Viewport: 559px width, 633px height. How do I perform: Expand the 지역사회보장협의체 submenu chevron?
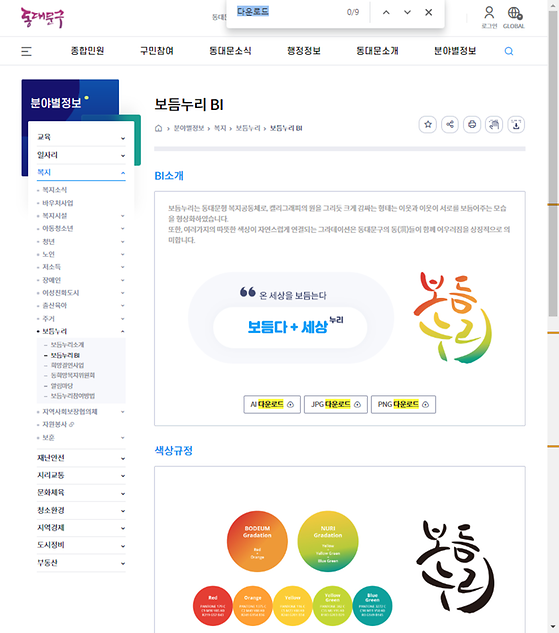(x=123, y=412)
